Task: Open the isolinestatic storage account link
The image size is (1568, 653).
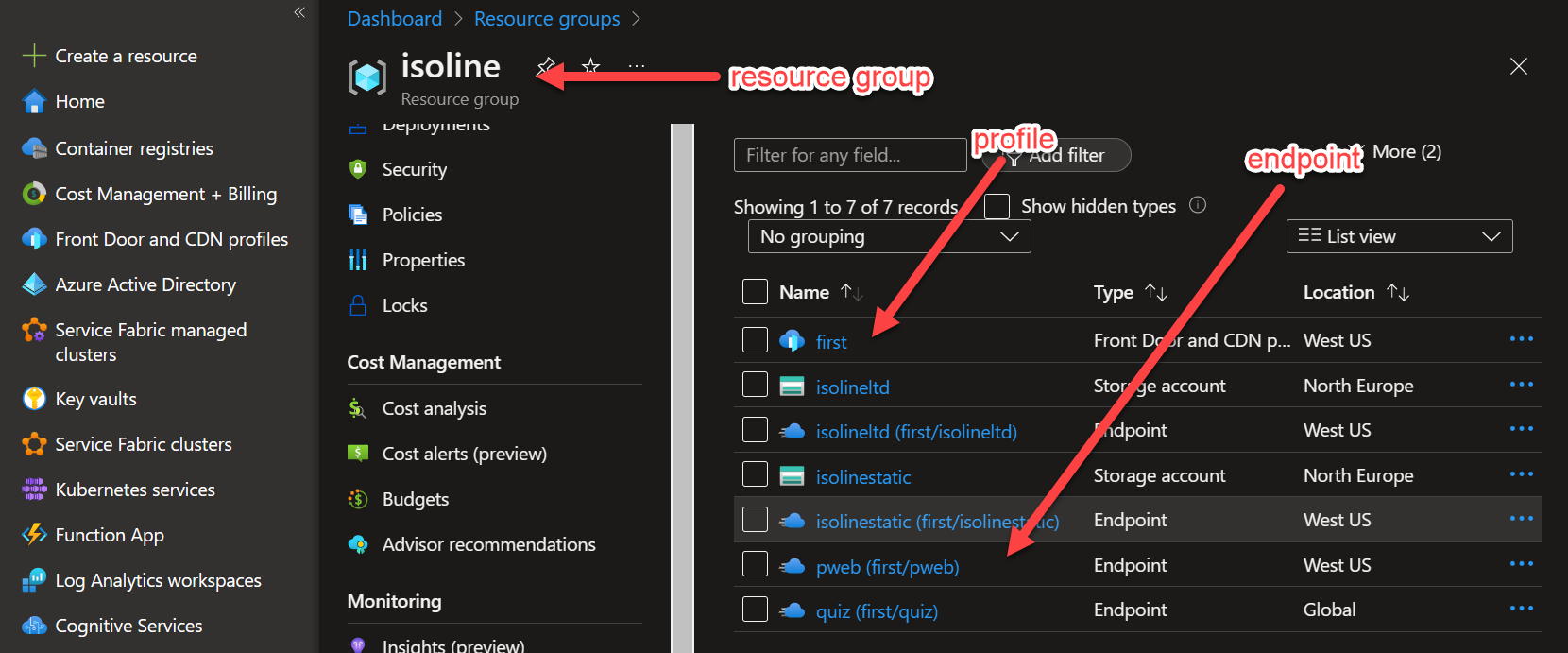Action: 863,477
